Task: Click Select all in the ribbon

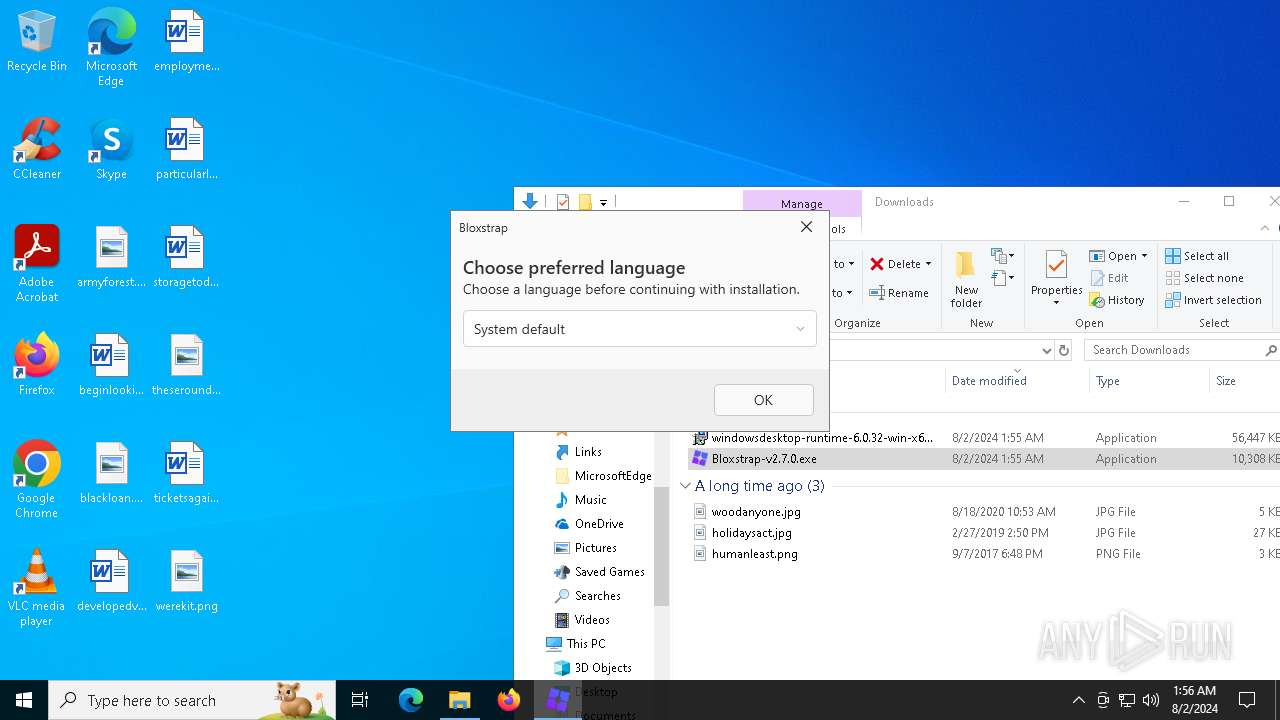Action: [x=1197, y=256]
